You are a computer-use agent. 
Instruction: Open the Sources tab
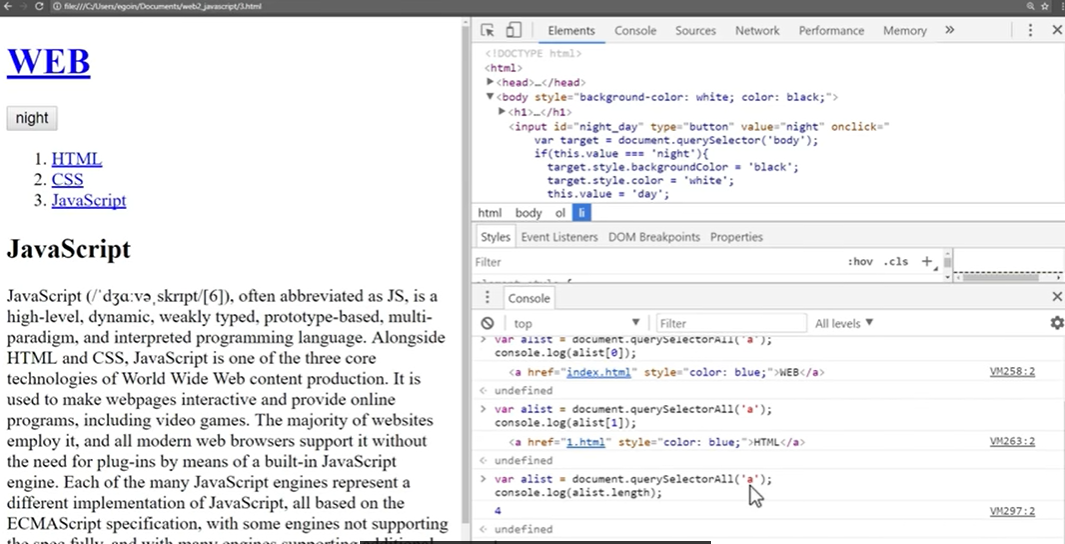[x=696, y=31]
